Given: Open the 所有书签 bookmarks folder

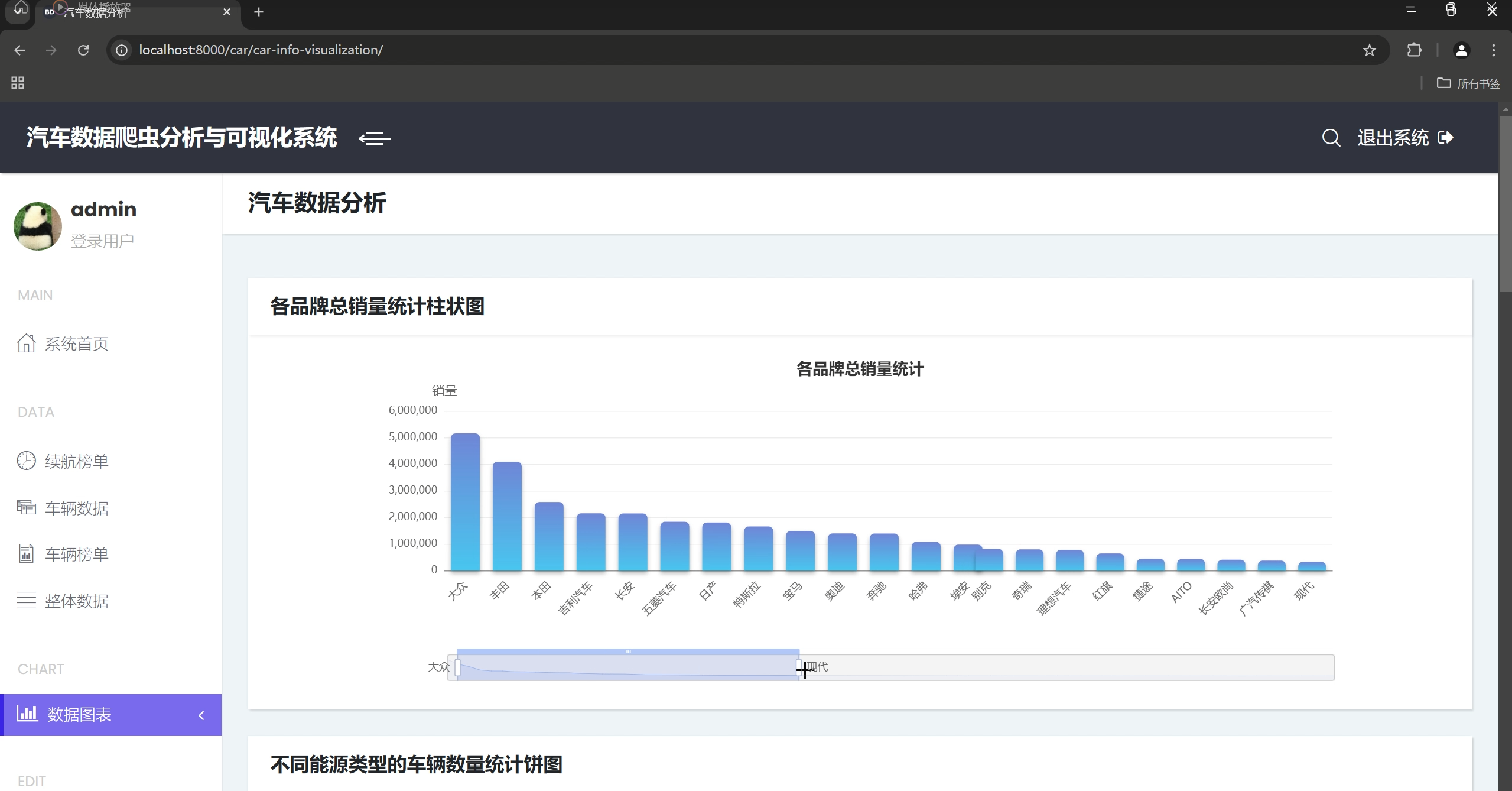Looking at the screenshot, I should coord(1469,83).
